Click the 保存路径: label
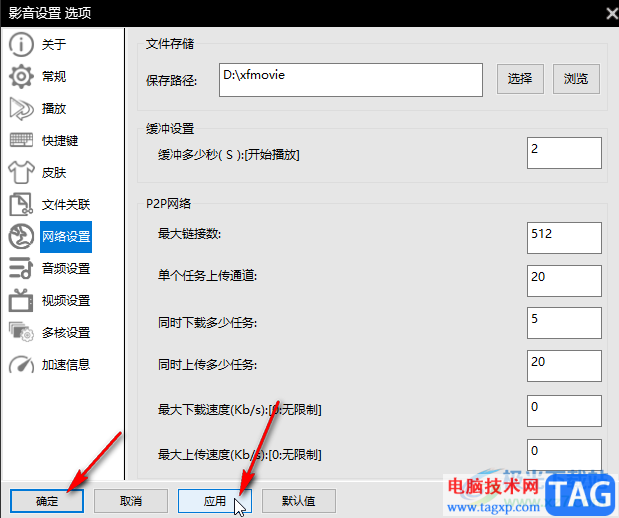This screenshot has height=518, width=619. [171, 81]
